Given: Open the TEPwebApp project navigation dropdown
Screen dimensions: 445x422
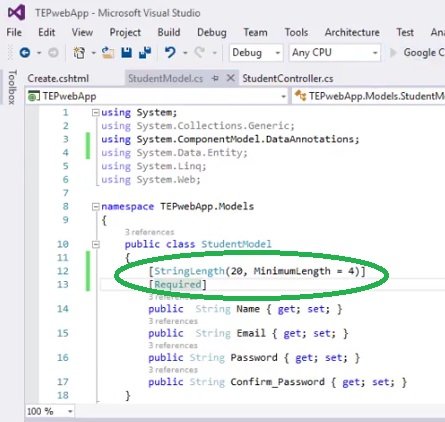Looking at the screenshot, I should (157, 96).
